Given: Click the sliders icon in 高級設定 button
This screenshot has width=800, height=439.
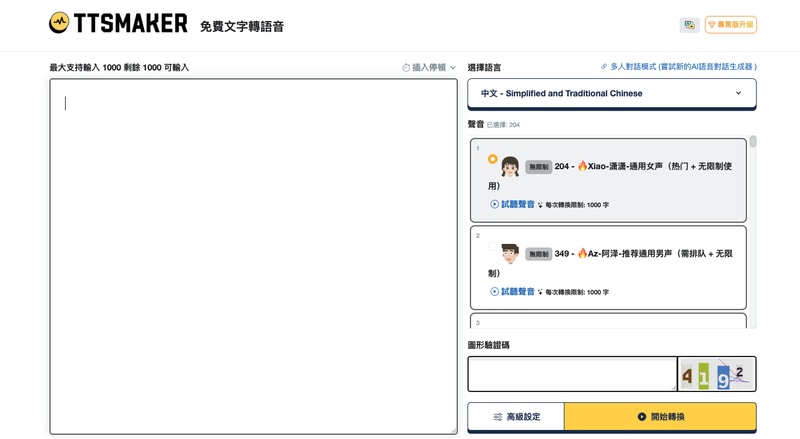Looking at the screenshot, I should [x=497, y=417].
